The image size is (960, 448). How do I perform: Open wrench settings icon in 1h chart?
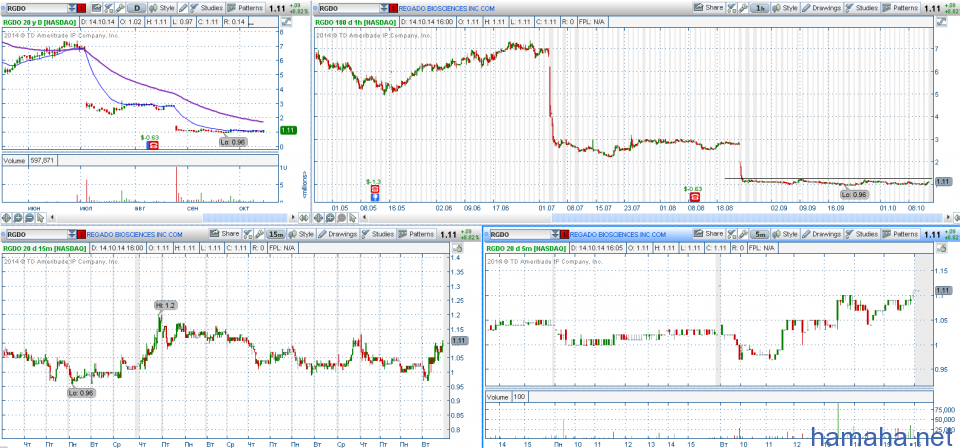[x=743, y=8]
